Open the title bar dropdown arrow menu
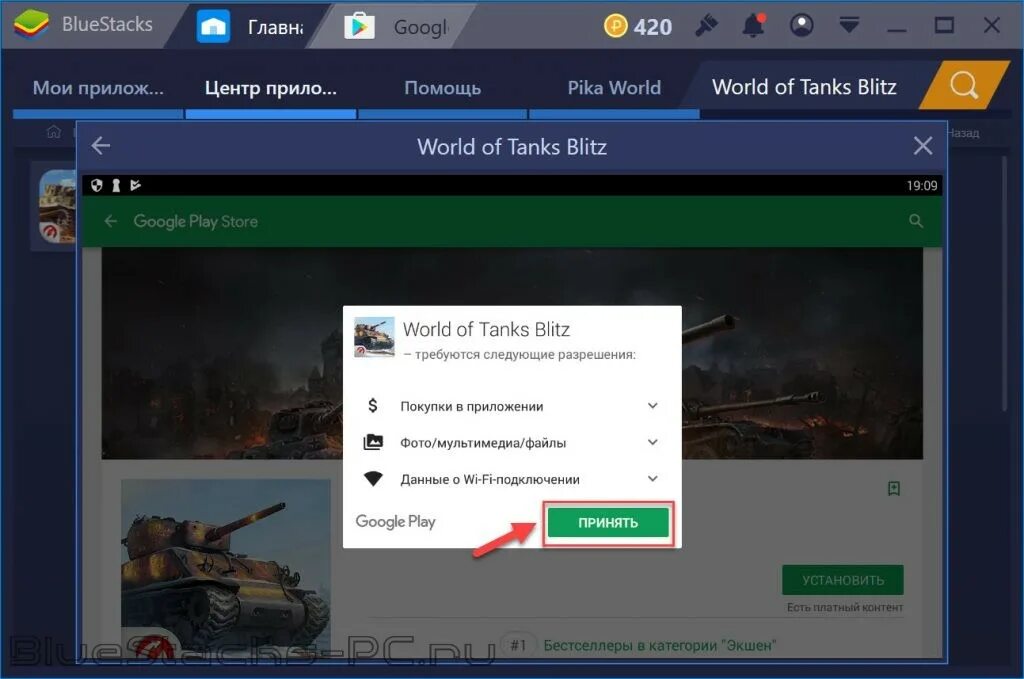The width and height of the screenshot is (1024, 679). point(849,25)
